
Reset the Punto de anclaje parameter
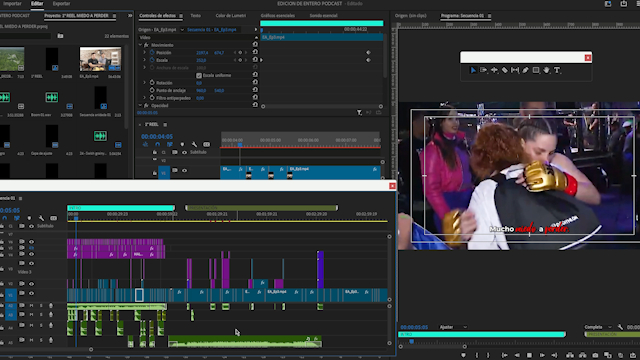tap(255, 90)
